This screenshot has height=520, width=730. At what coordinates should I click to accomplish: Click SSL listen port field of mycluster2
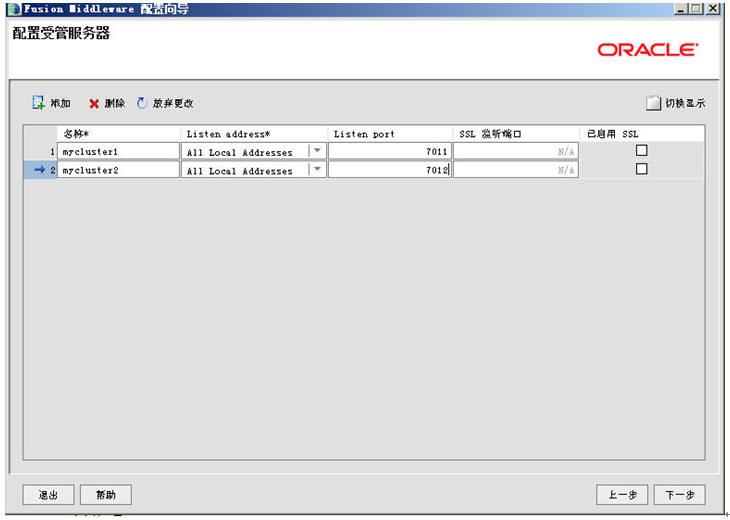pos(516,170)
